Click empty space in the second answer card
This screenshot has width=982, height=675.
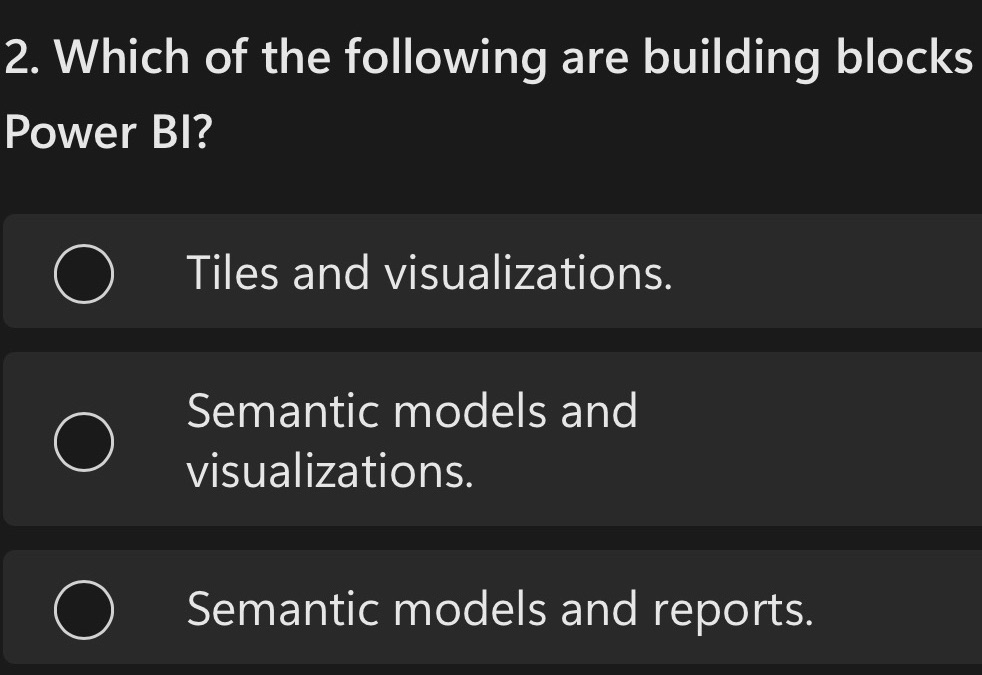click(x=800, y=440)
